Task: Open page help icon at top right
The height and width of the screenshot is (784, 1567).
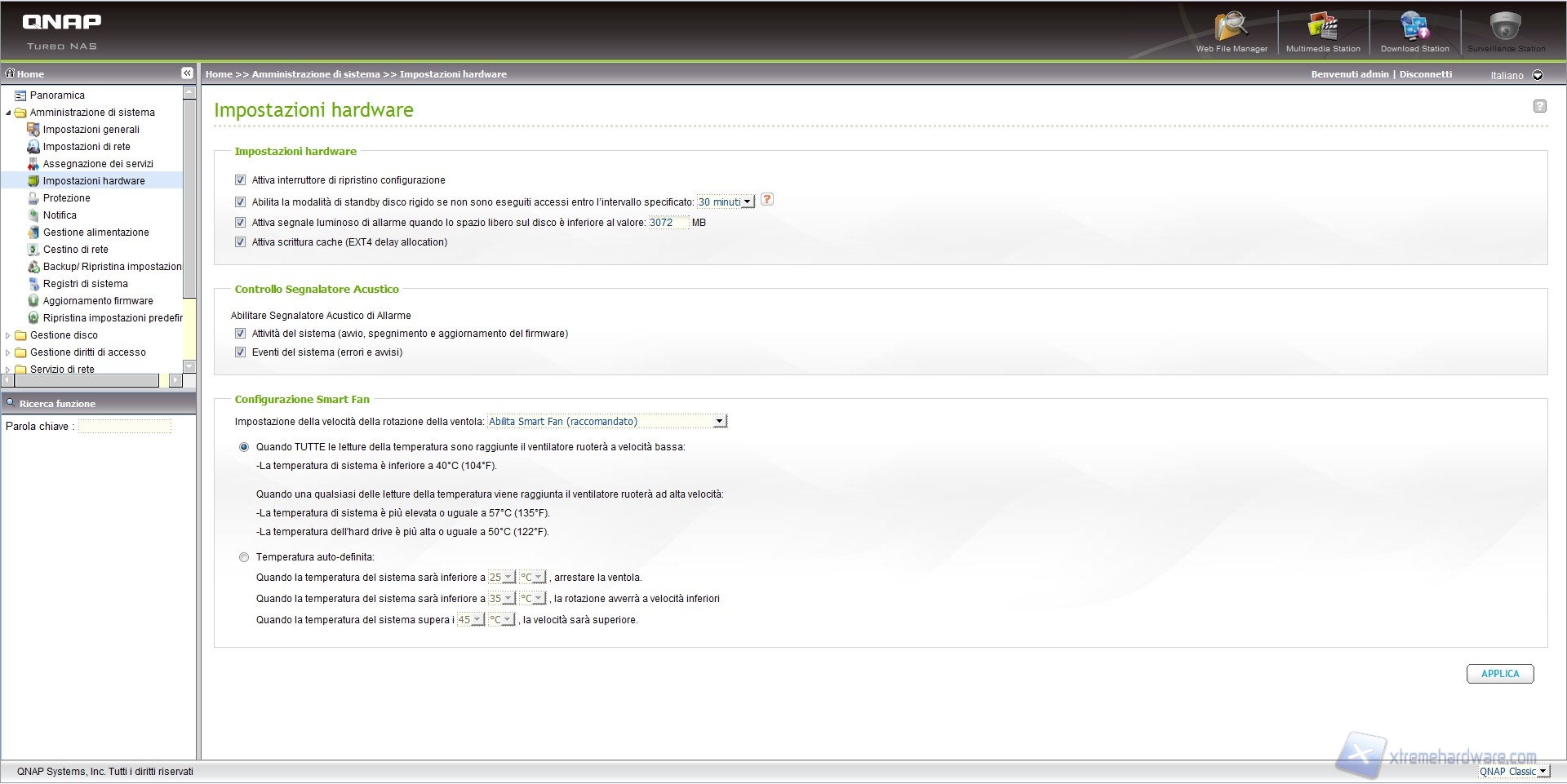Action: 1539,106
